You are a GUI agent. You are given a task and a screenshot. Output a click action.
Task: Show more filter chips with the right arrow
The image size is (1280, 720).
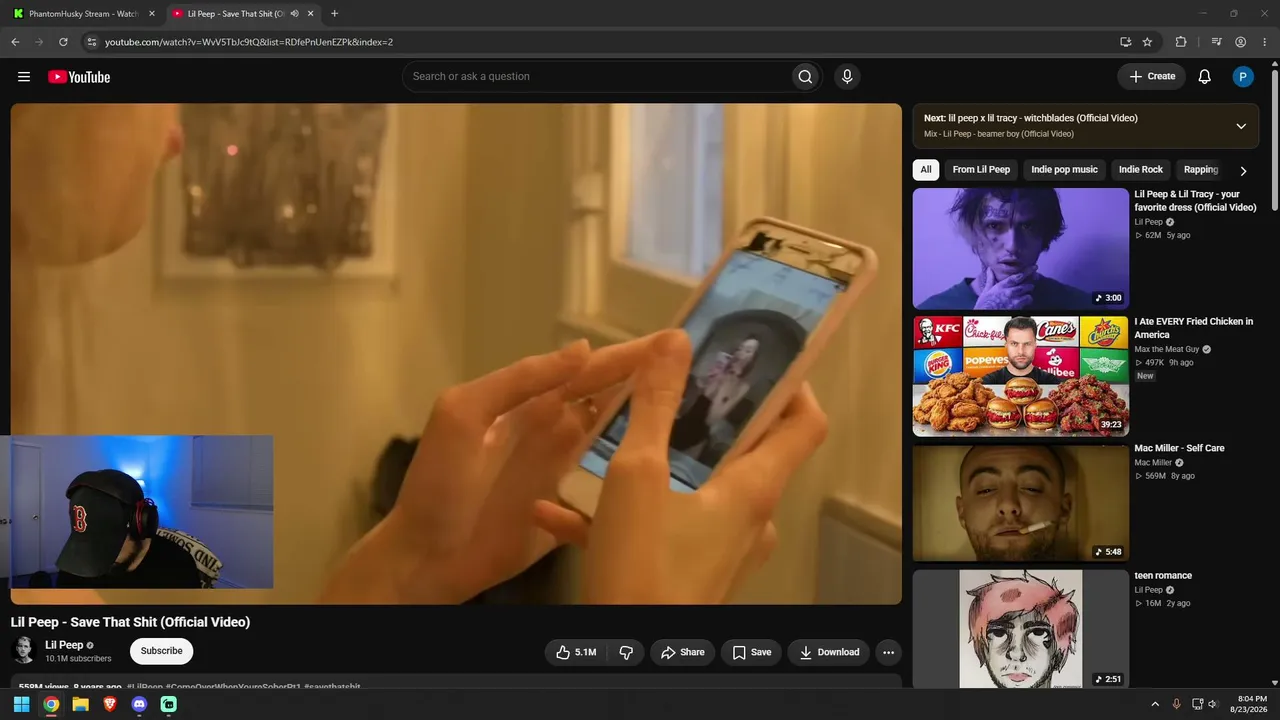point(1243,171)
